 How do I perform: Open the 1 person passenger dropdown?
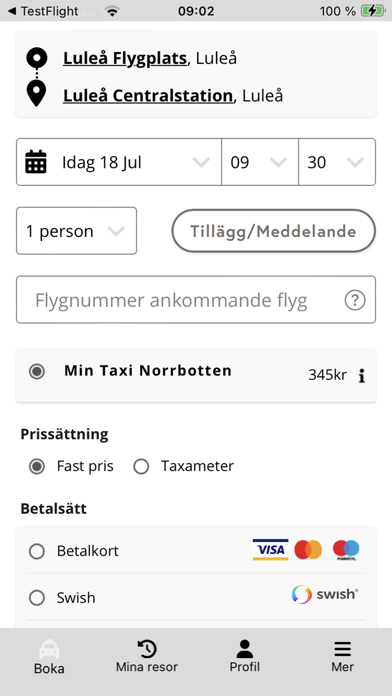76,231
